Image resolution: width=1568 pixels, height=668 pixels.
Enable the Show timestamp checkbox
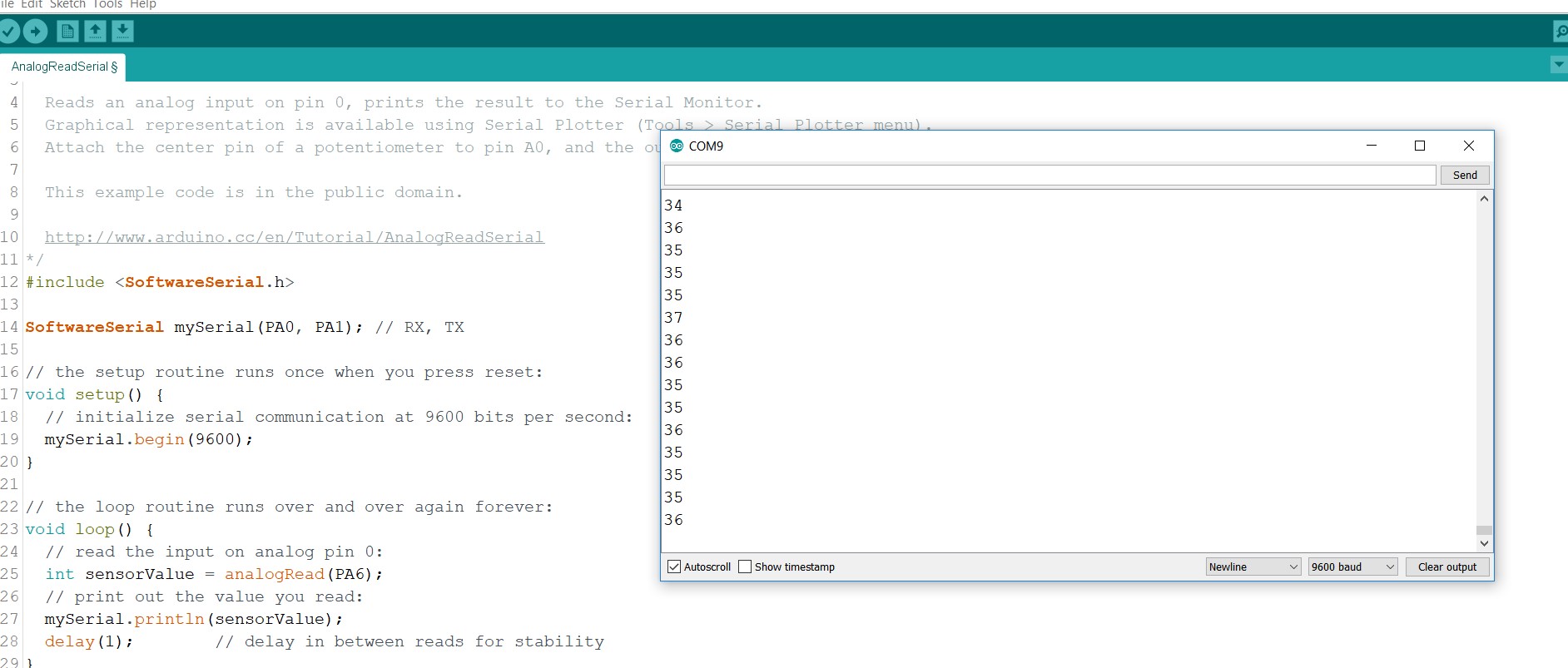(745, 567)
